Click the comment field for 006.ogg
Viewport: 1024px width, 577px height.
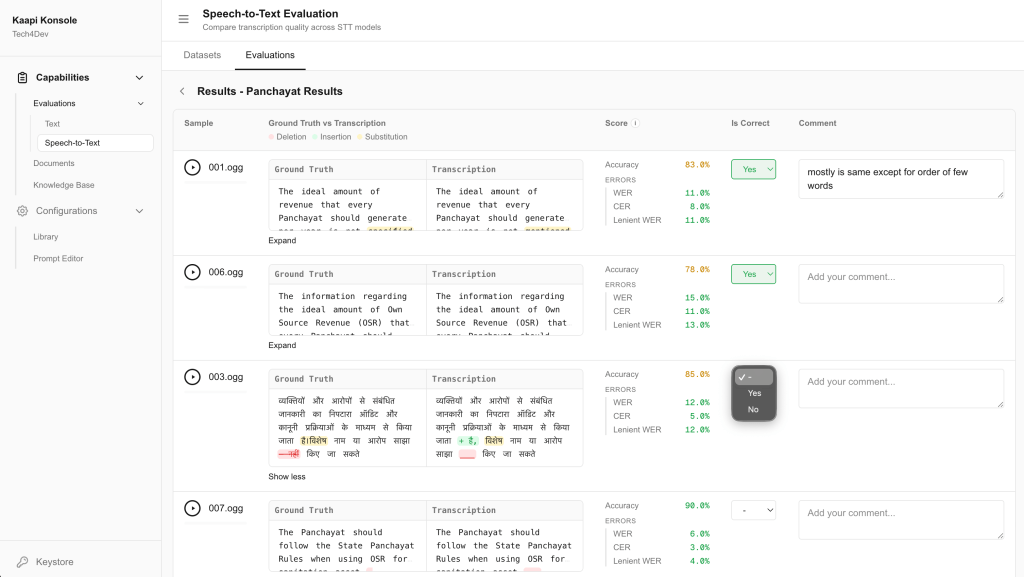point(900,283)
